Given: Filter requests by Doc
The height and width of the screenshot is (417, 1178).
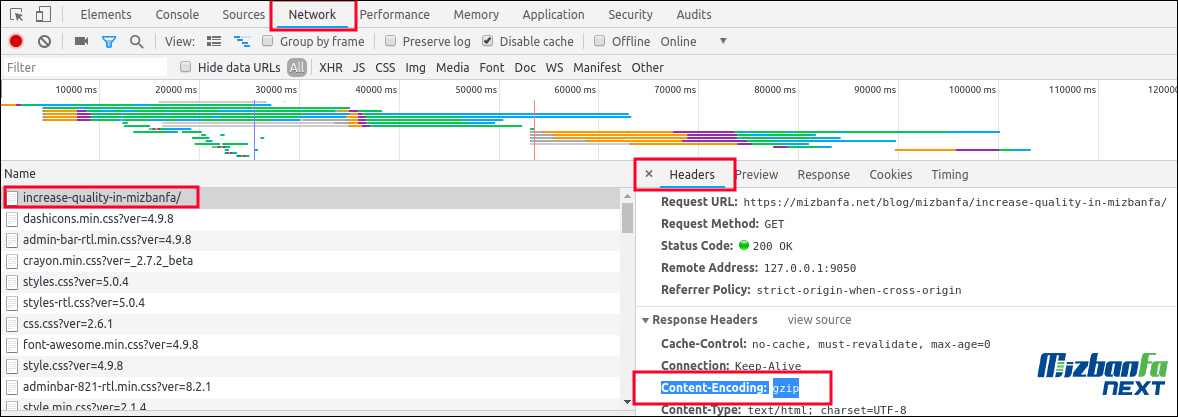Looking at the screenshot, I should [525, 68].
